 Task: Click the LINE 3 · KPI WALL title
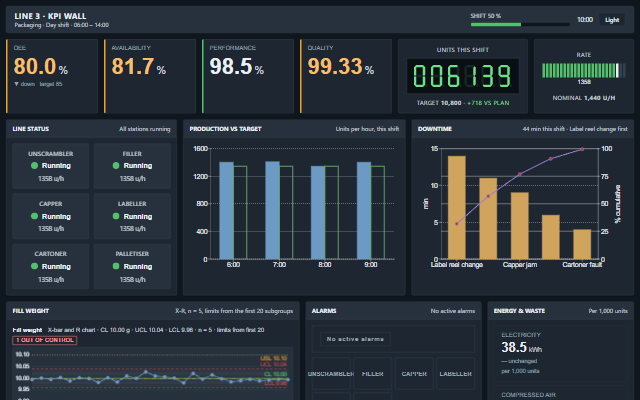pyautogui.click(x=50, y=16)
